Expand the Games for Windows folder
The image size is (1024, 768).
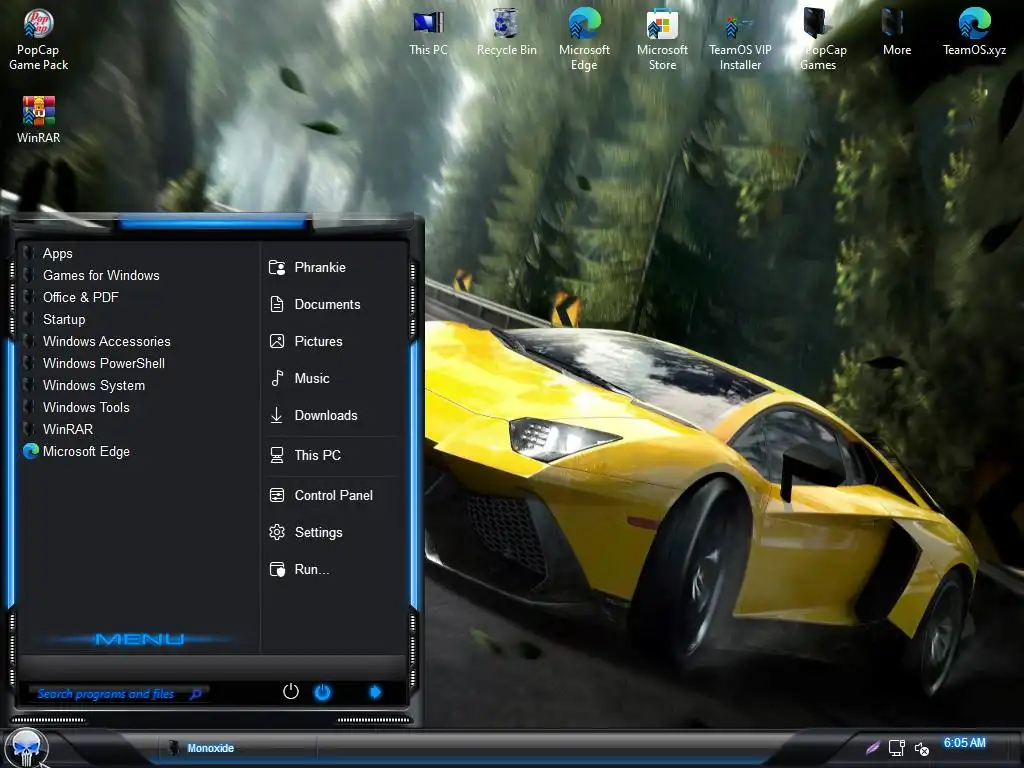(x=91, y=276)
